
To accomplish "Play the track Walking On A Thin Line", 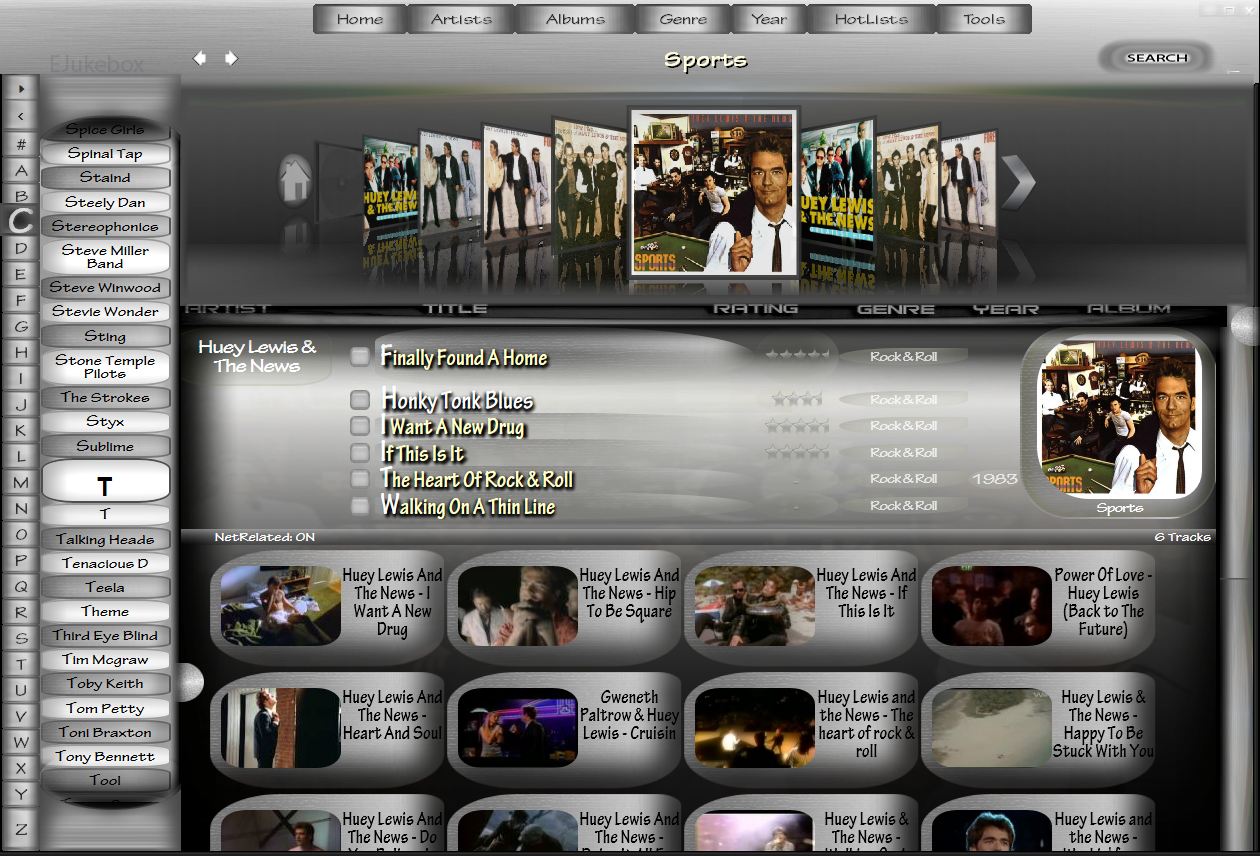I will (468, 506).
